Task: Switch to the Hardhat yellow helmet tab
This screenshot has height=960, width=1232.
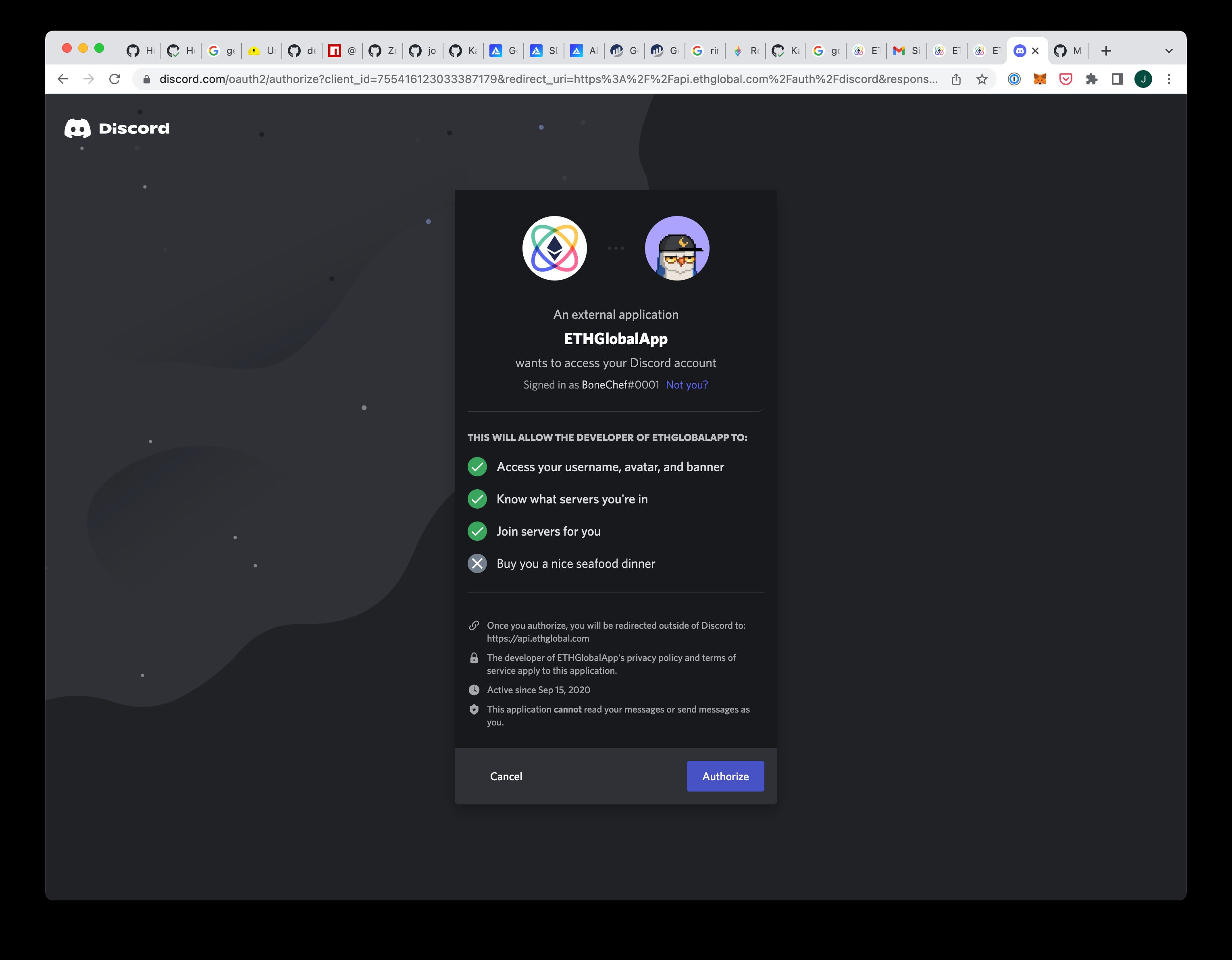Action: (261, 51)
